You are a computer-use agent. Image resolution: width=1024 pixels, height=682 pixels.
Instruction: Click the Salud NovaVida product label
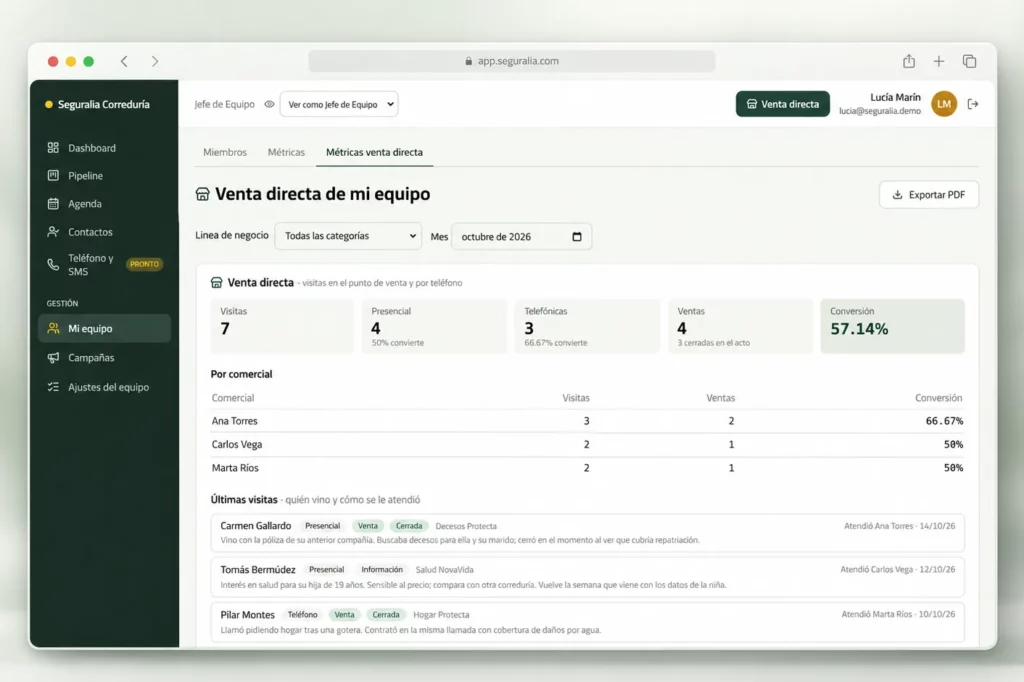tap(444, 570)
